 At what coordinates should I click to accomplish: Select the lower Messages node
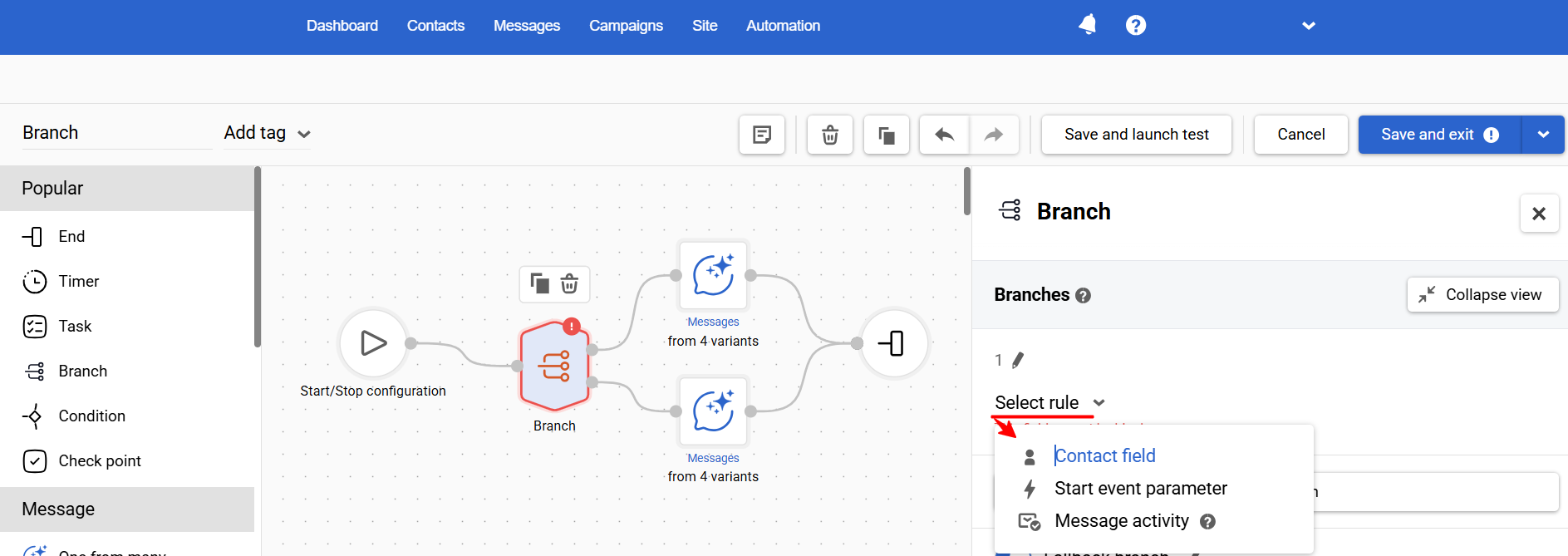[713, 411]
